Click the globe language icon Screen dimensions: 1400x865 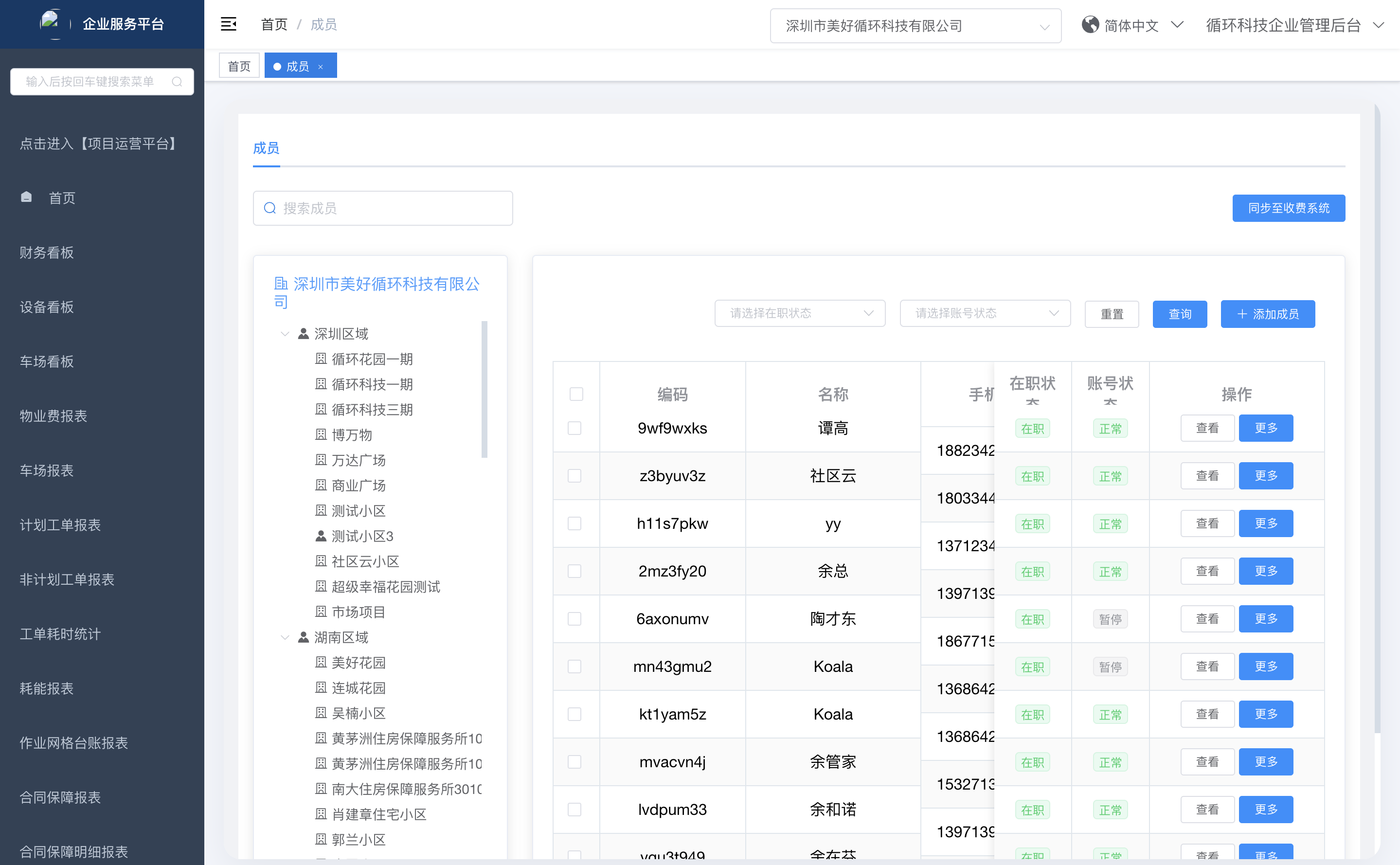1090,25
